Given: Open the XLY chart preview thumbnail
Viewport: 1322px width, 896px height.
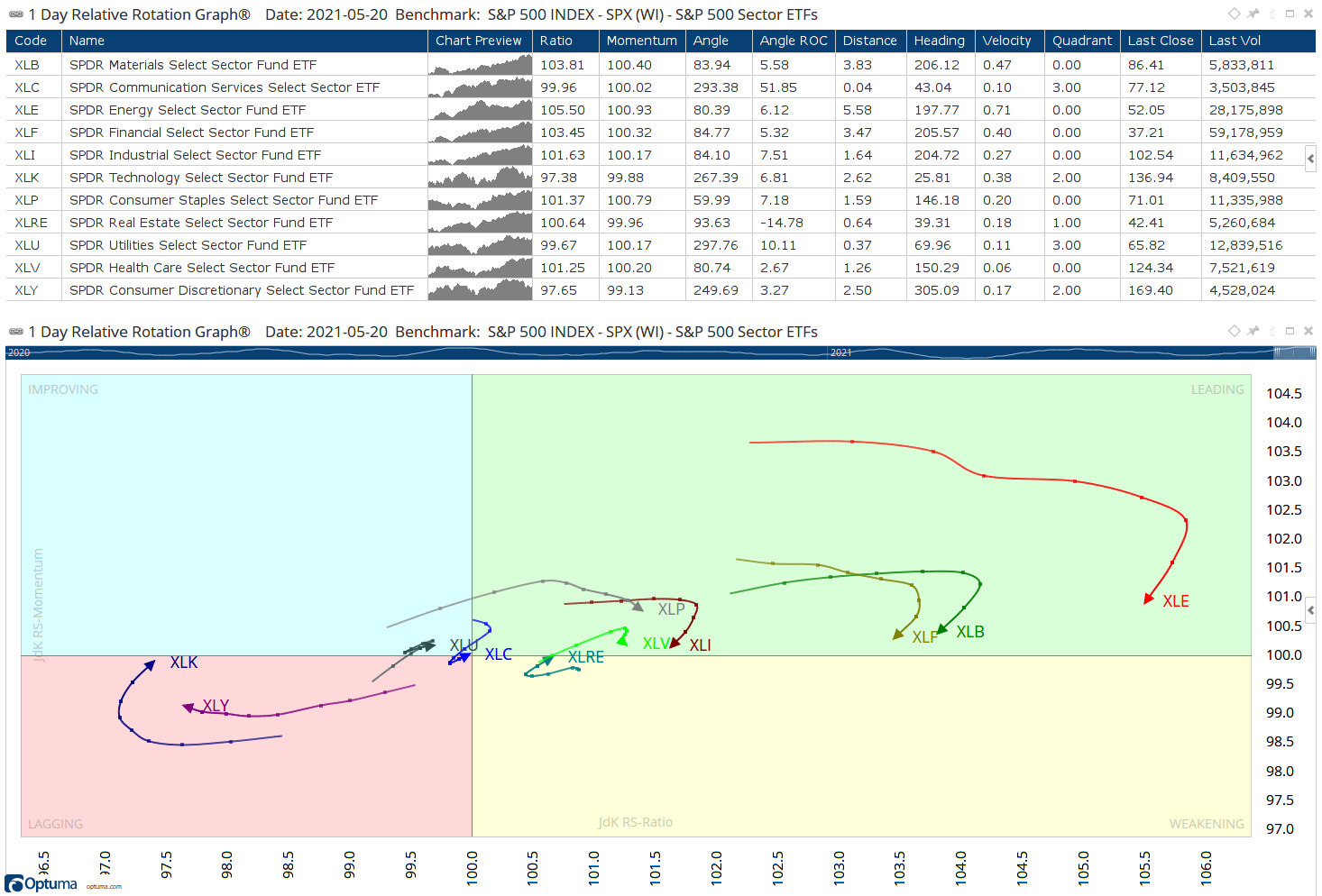Looking at the screenshot, I should click(480, 290).
